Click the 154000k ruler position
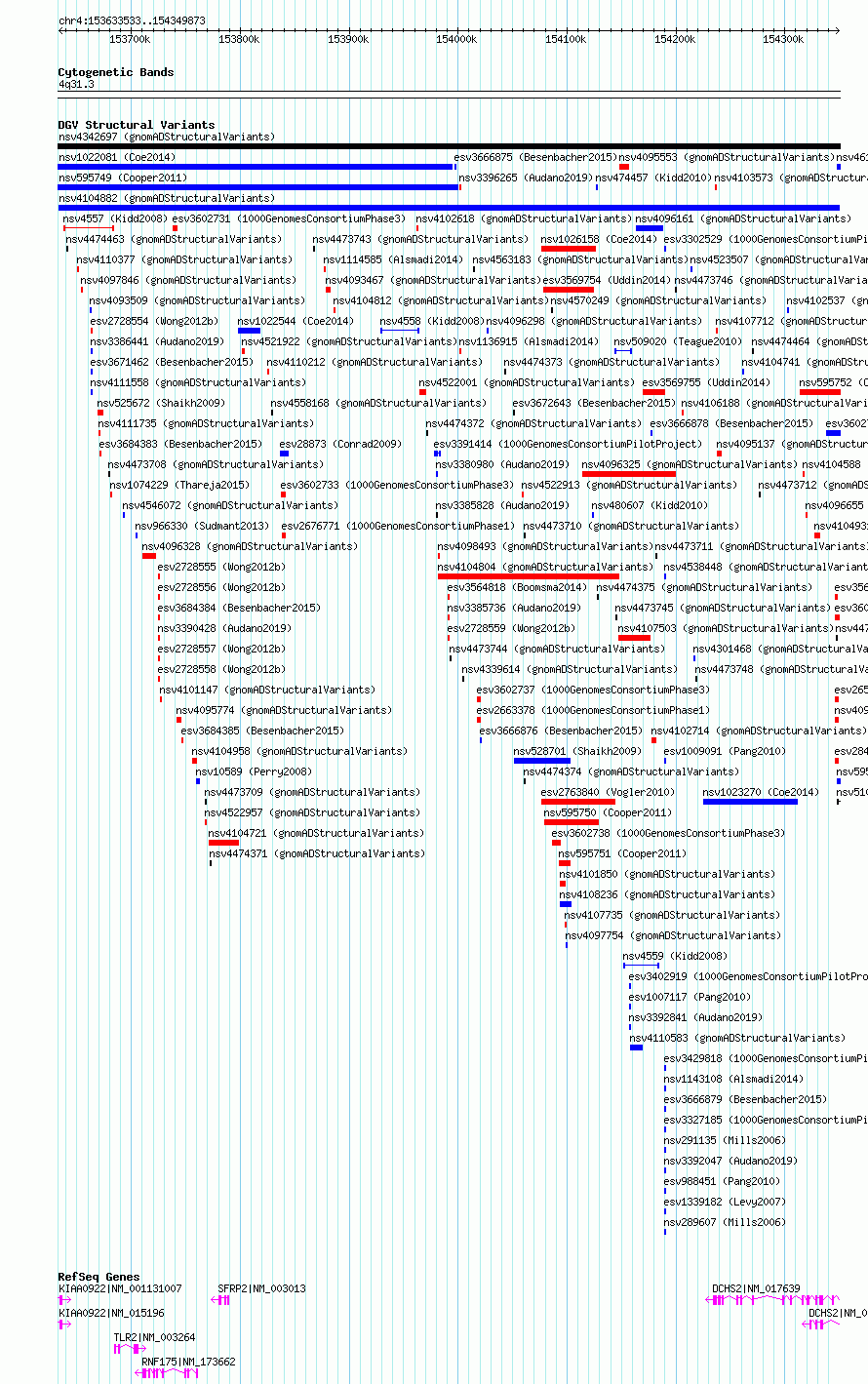 (456, 39)
